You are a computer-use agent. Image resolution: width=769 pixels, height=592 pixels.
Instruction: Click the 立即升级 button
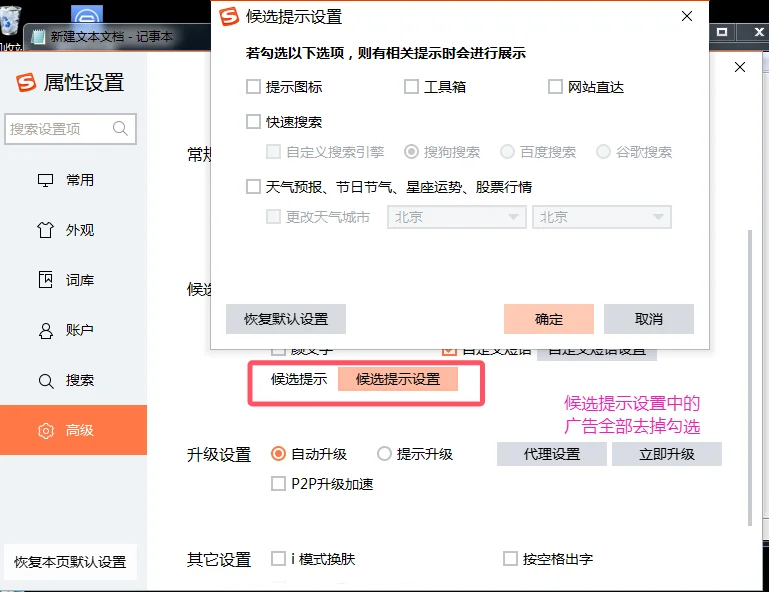[x=667, y=454]
